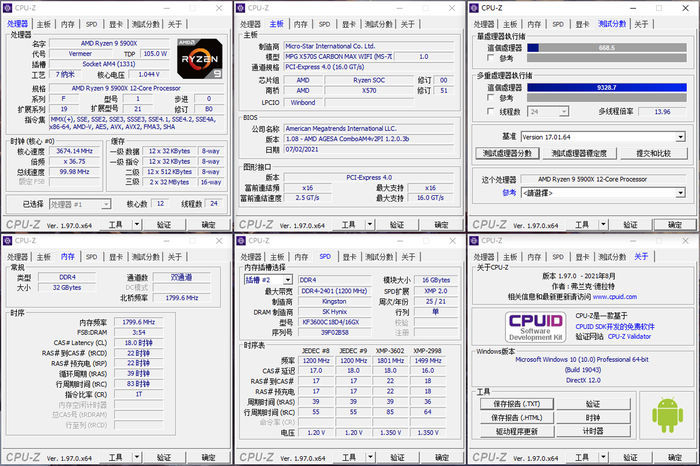This screenshot has height=466, width=700.
Task: Click the 测试处理器稳定度 button
Action: [579, 153]
